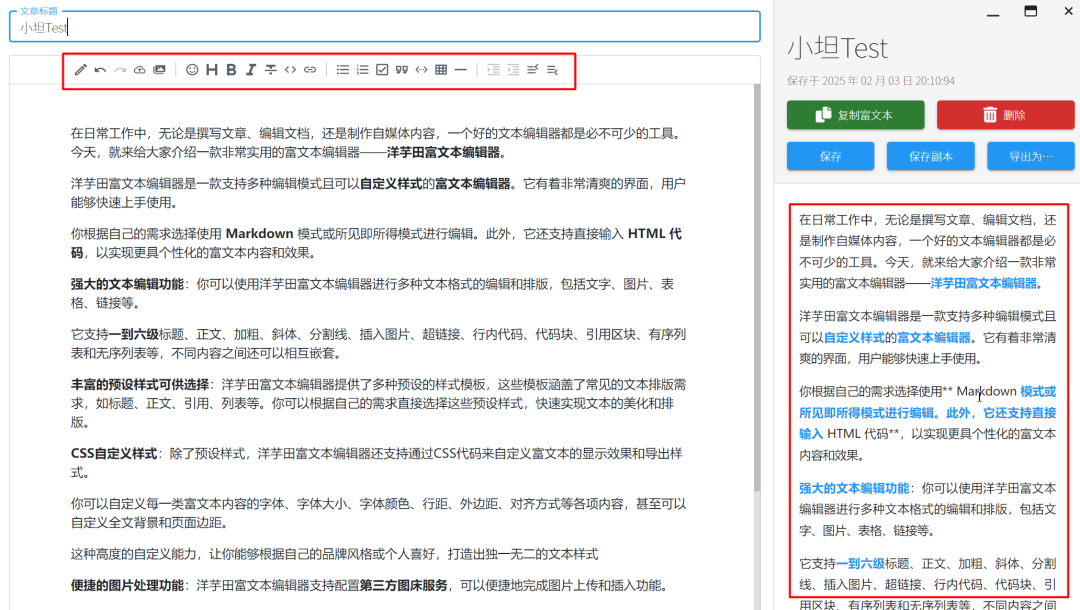1080x610 pixels.
Task: Click the pencil edit-mode icon in toolbar
Action: click(x=81, y=70)
